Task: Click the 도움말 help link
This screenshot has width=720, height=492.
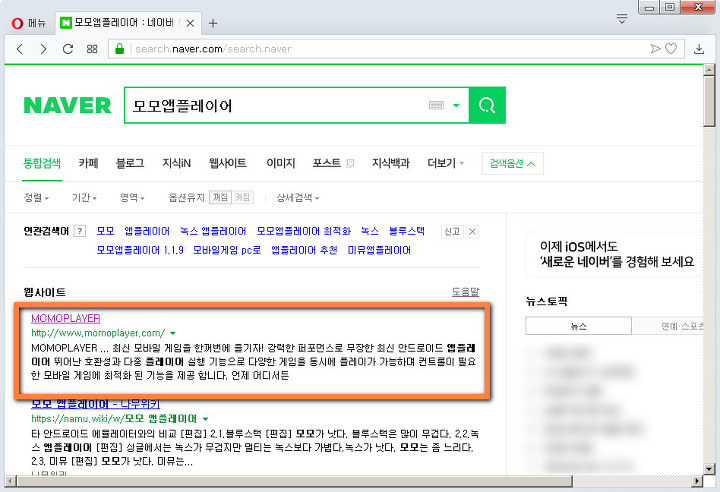Action: [x=465, y=292]
